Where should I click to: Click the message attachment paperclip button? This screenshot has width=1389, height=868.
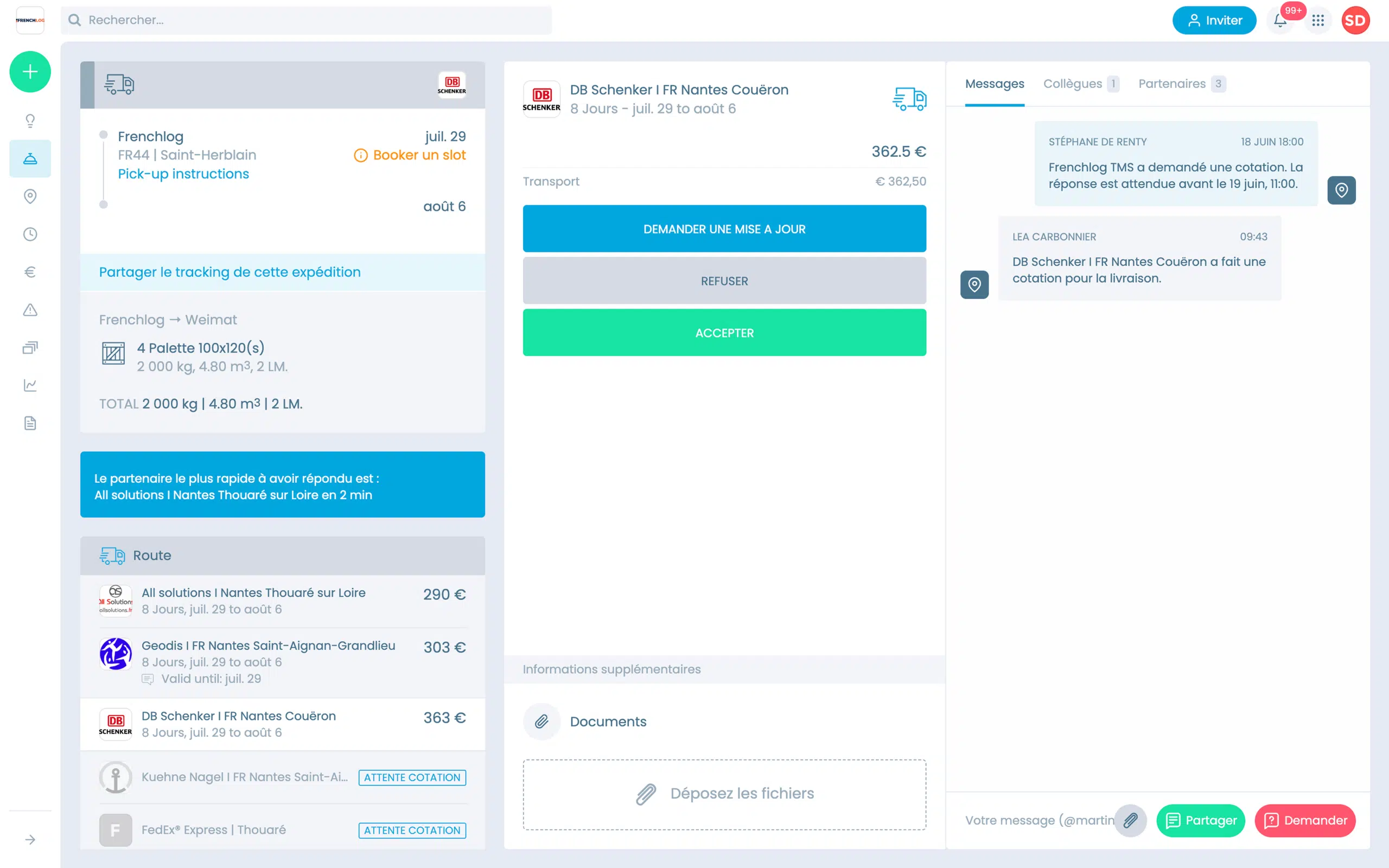coord(1130,820)
